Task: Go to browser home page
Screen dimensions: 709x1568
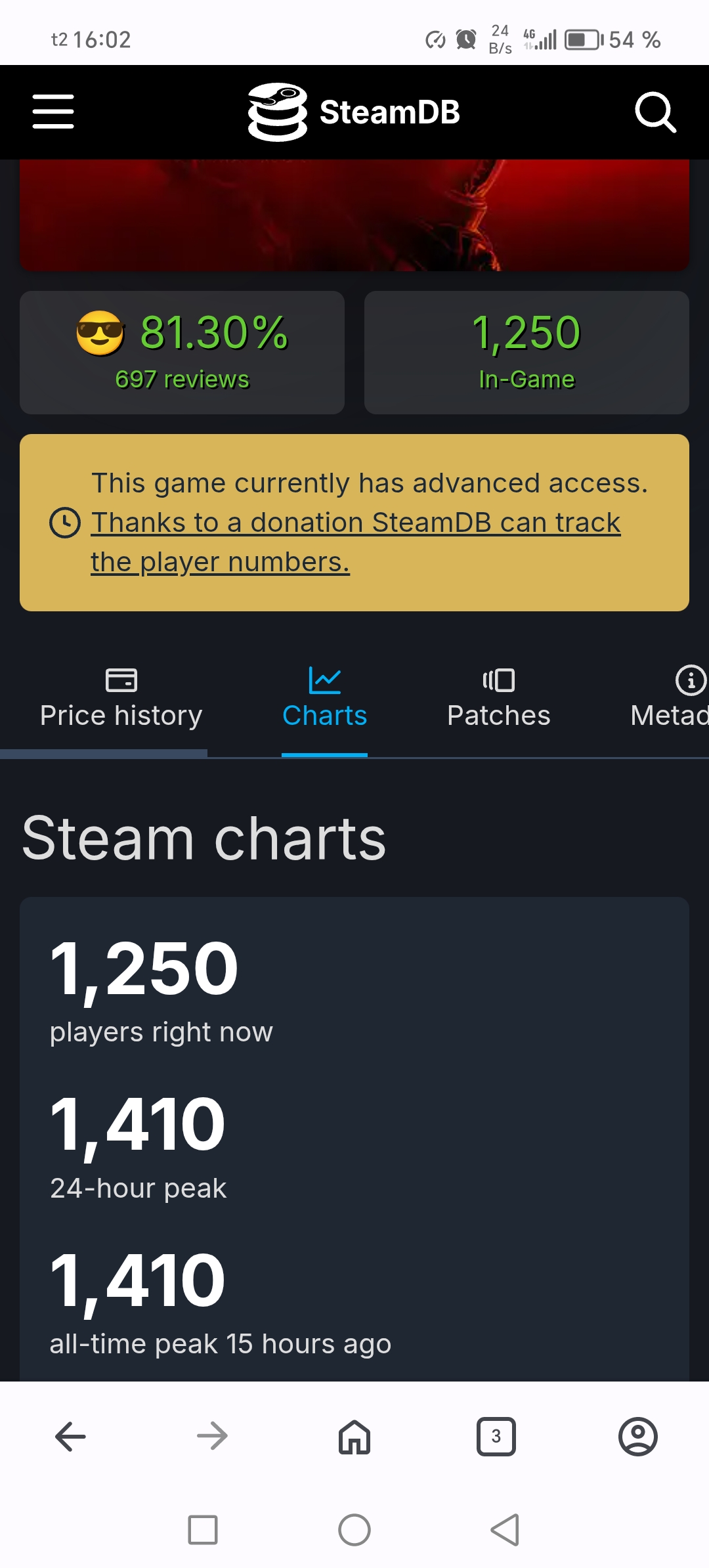Action: pyautogui.click(x=354, y=1436)
